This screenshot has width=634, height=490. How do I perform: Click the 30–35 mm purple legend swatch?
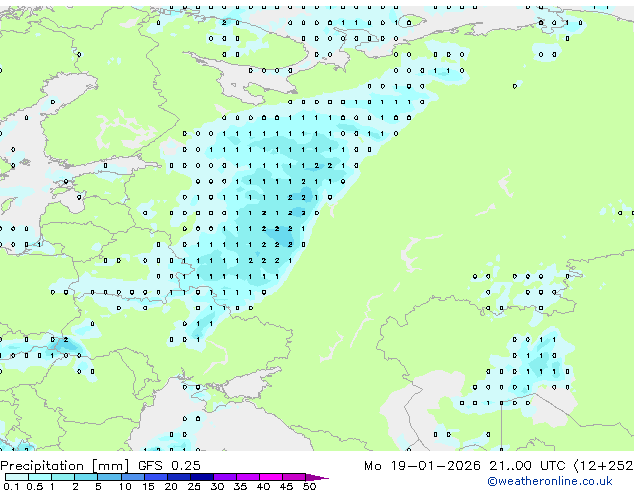225,477
